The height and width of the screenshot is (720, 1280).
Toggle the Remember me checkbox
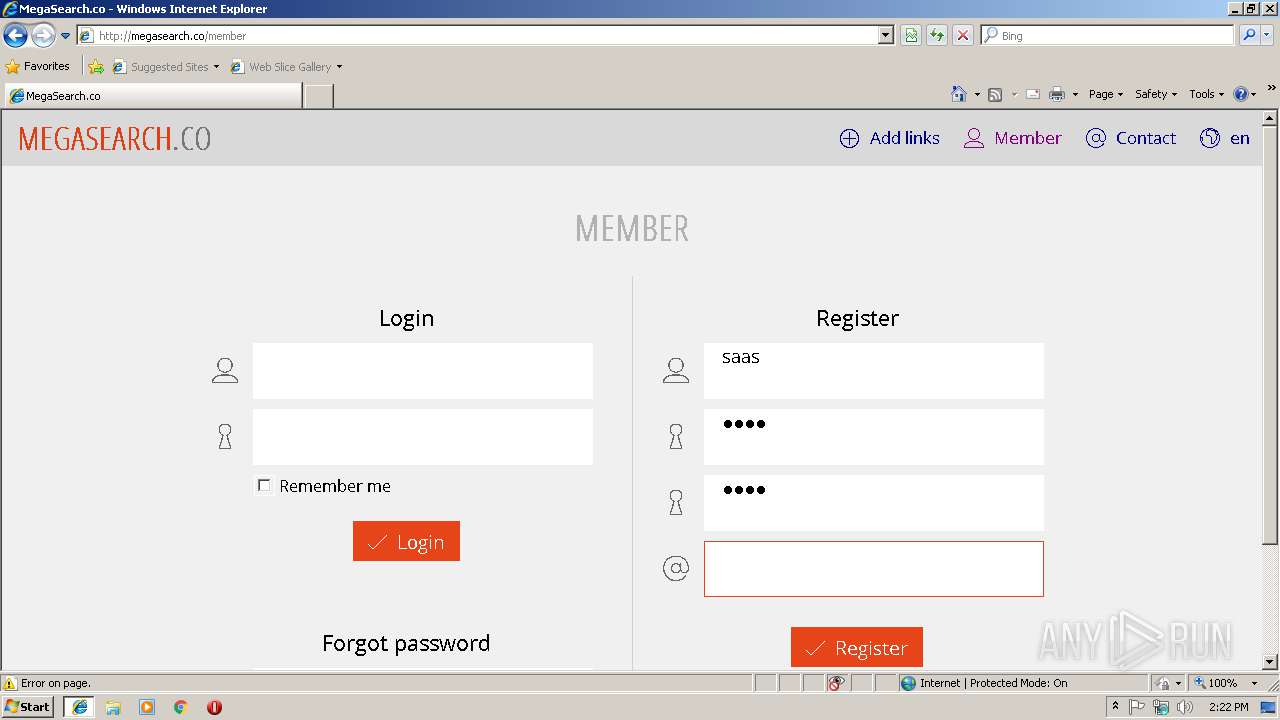pyautogui.click(x=264, y=485)
